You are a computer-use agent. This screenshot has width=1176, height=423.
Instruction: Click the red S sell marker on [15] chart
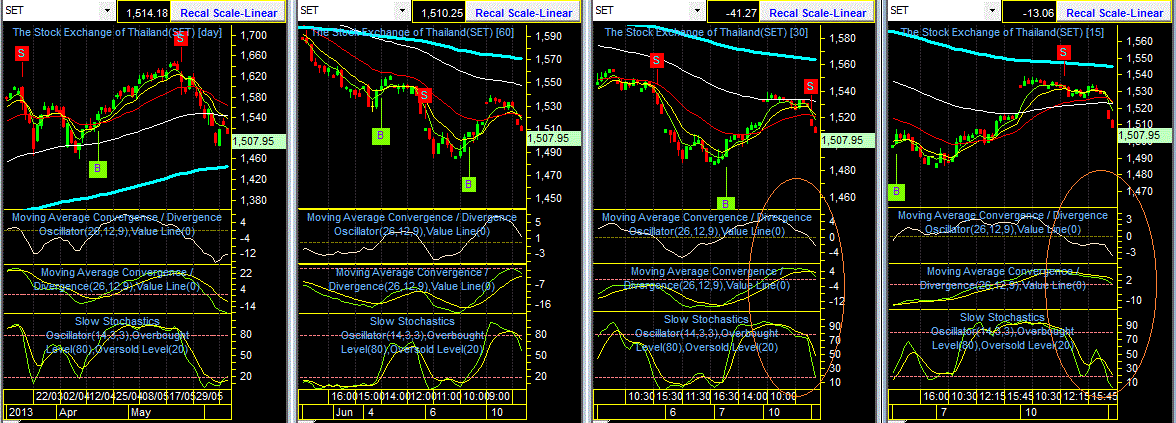pyautogui.click(x=1064, y=52)
